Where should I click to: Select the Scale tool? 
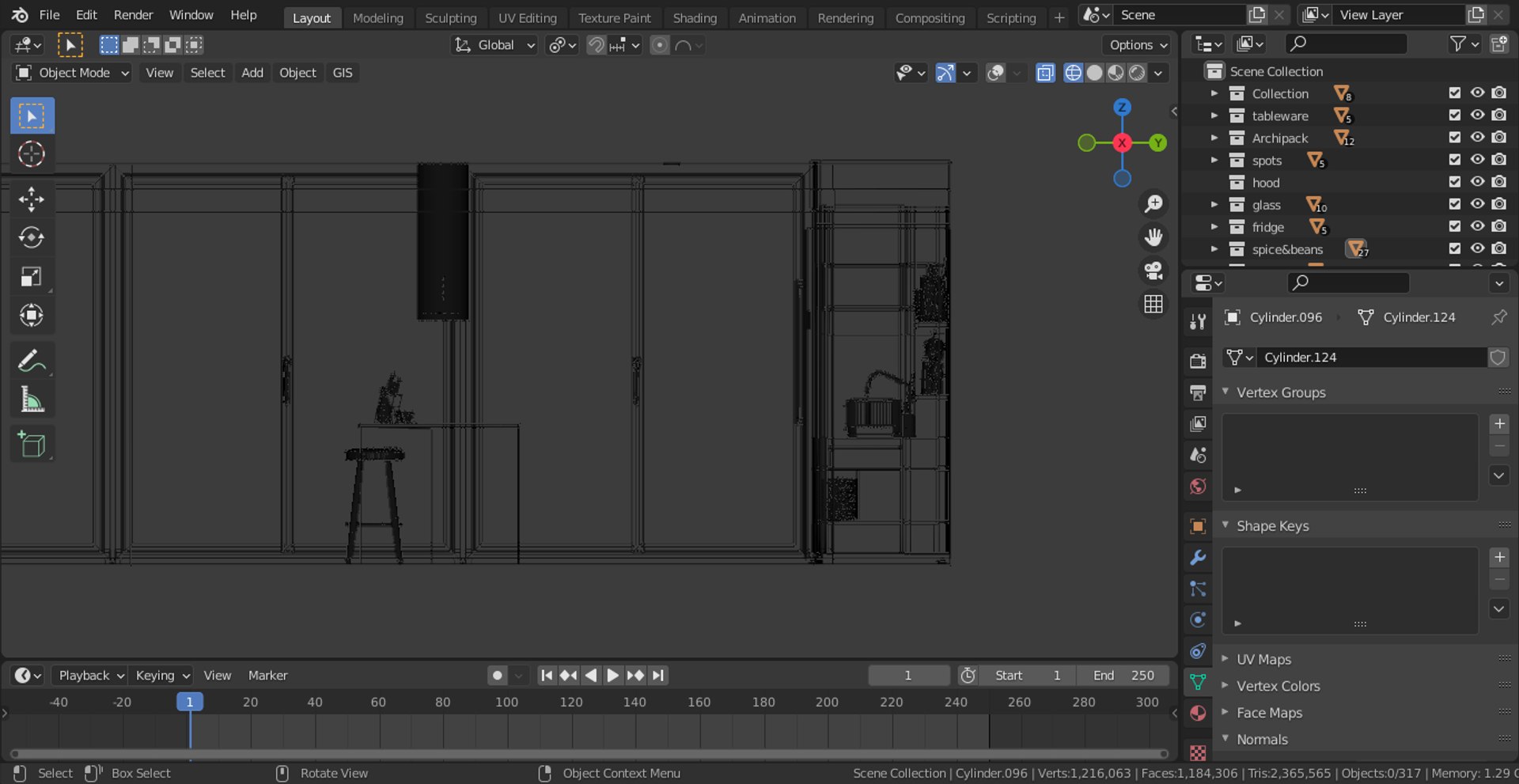(x=32, y=276)
